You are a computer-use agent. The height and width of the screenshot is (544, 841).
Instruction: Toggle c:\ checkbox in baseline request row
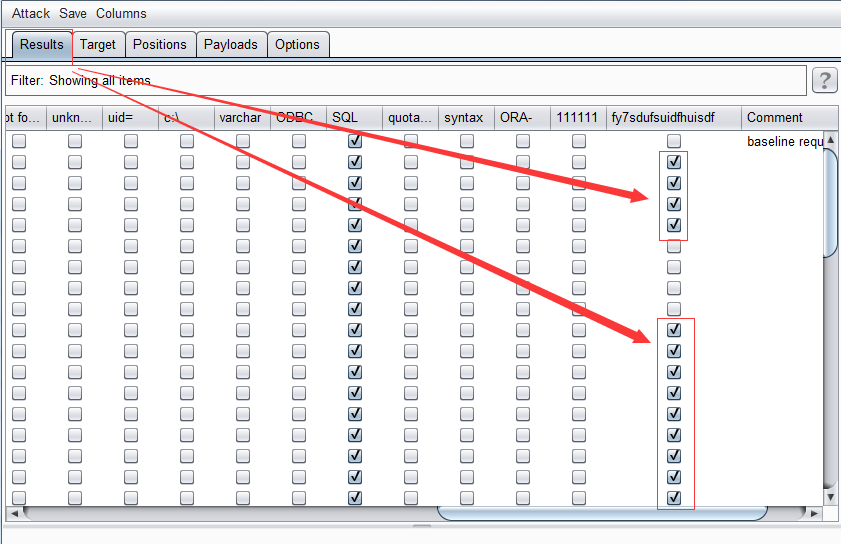187,141
